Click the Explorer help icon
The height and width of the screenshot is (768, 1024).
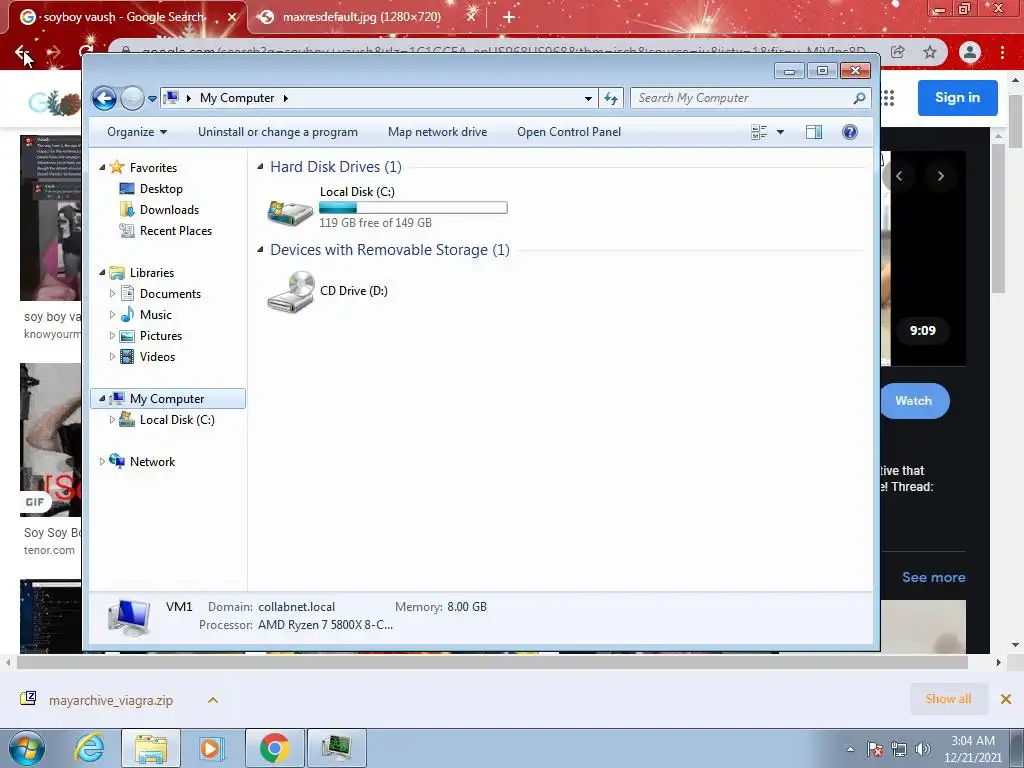850,133
